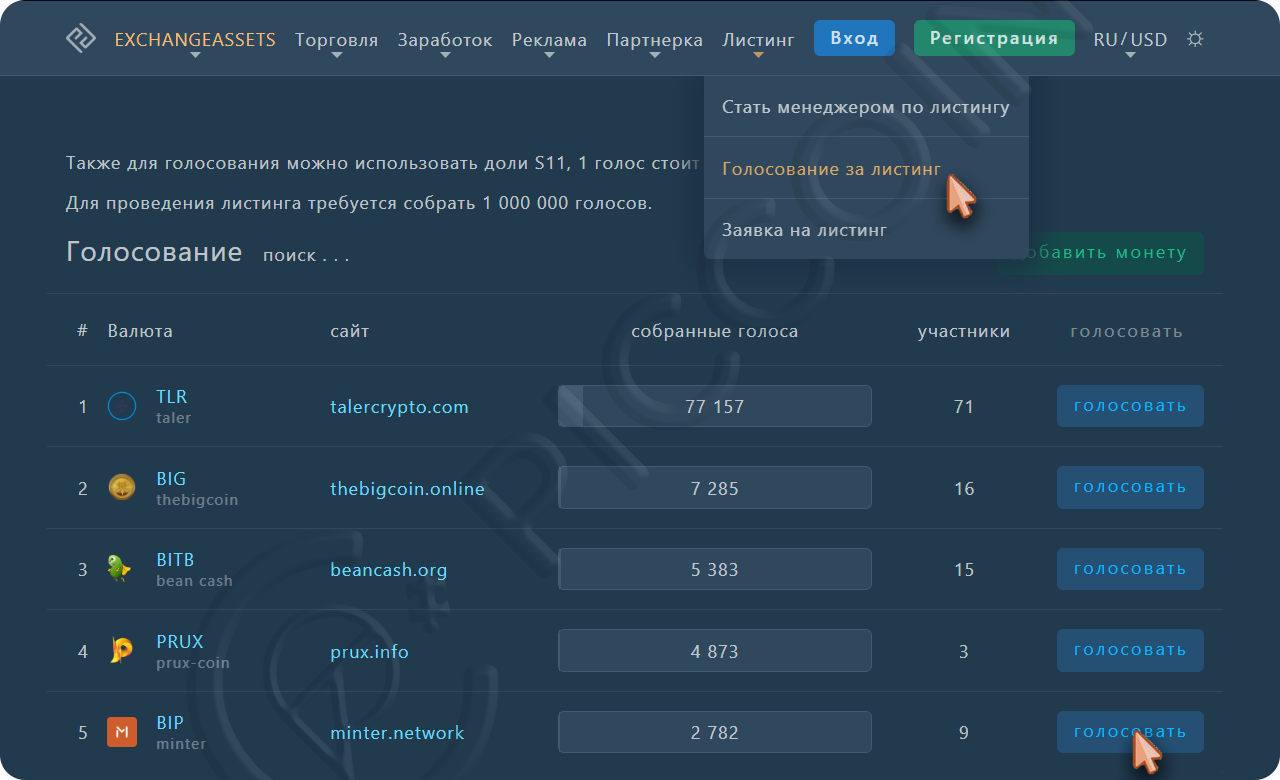Open the beancash.org link

(x=388, y=570)
